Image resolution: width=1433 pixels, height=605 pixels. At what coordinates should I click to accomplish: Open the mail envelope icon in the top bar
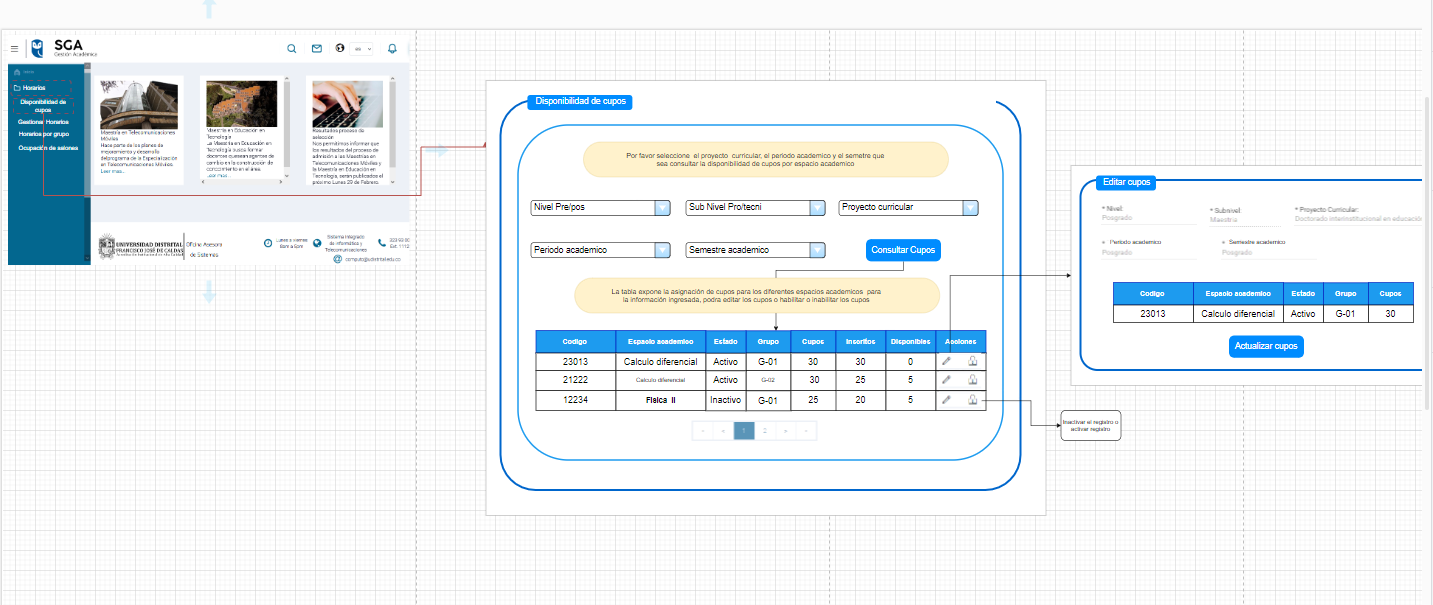point(316,48)
